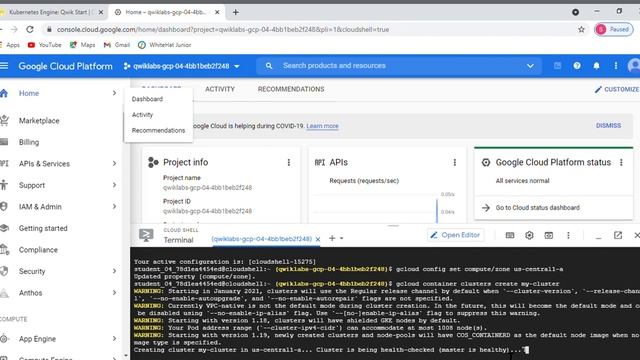640x360 pixels.
Task: Switch to the RECOMMENDATIONS tab
Action: (291, 89)
